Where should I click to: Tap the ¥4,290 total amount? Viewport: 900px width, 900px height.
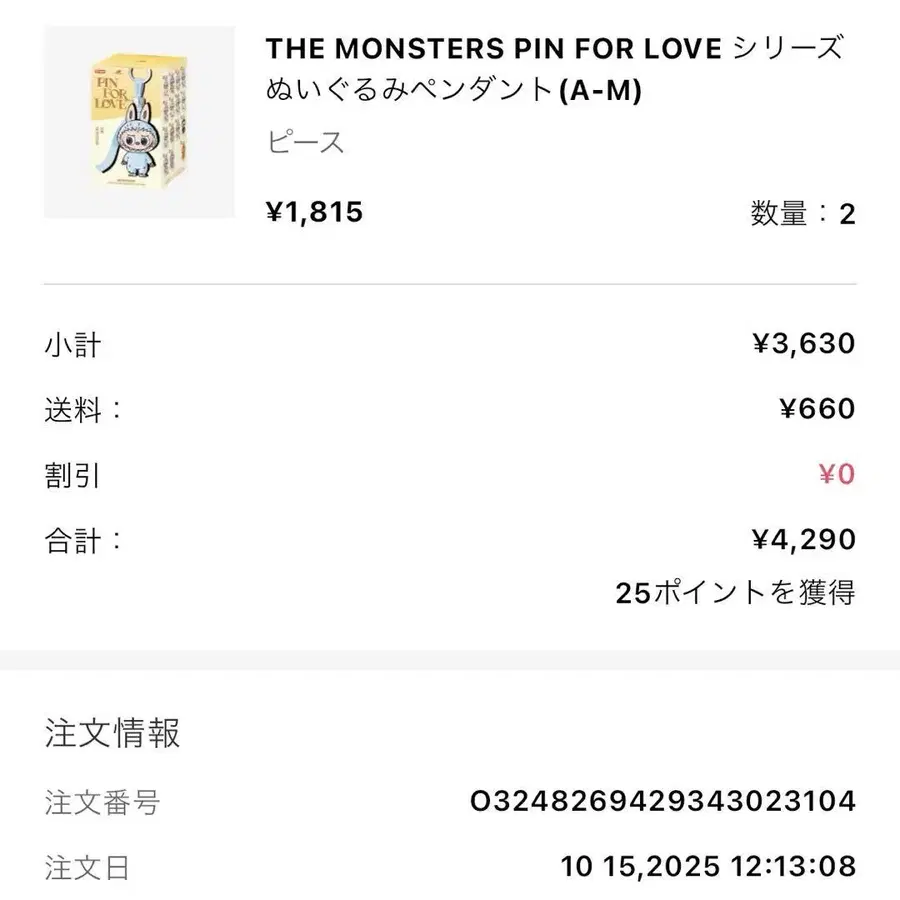803,540
